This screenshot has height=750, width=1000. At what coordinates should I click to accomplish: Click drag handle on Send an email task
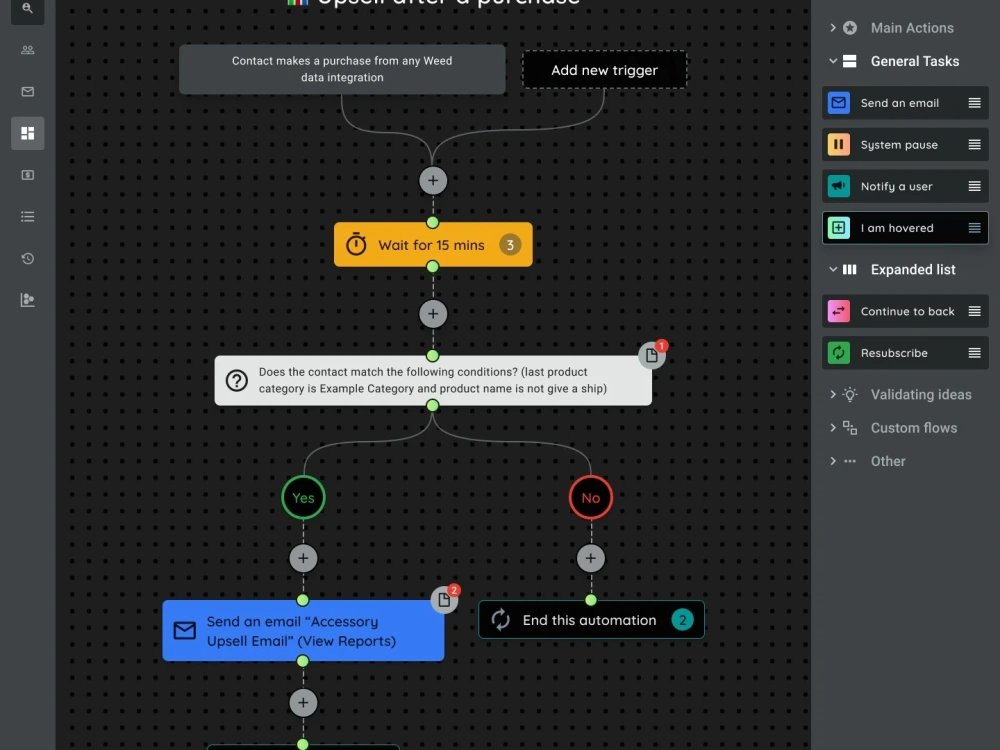tap(974, 103)
